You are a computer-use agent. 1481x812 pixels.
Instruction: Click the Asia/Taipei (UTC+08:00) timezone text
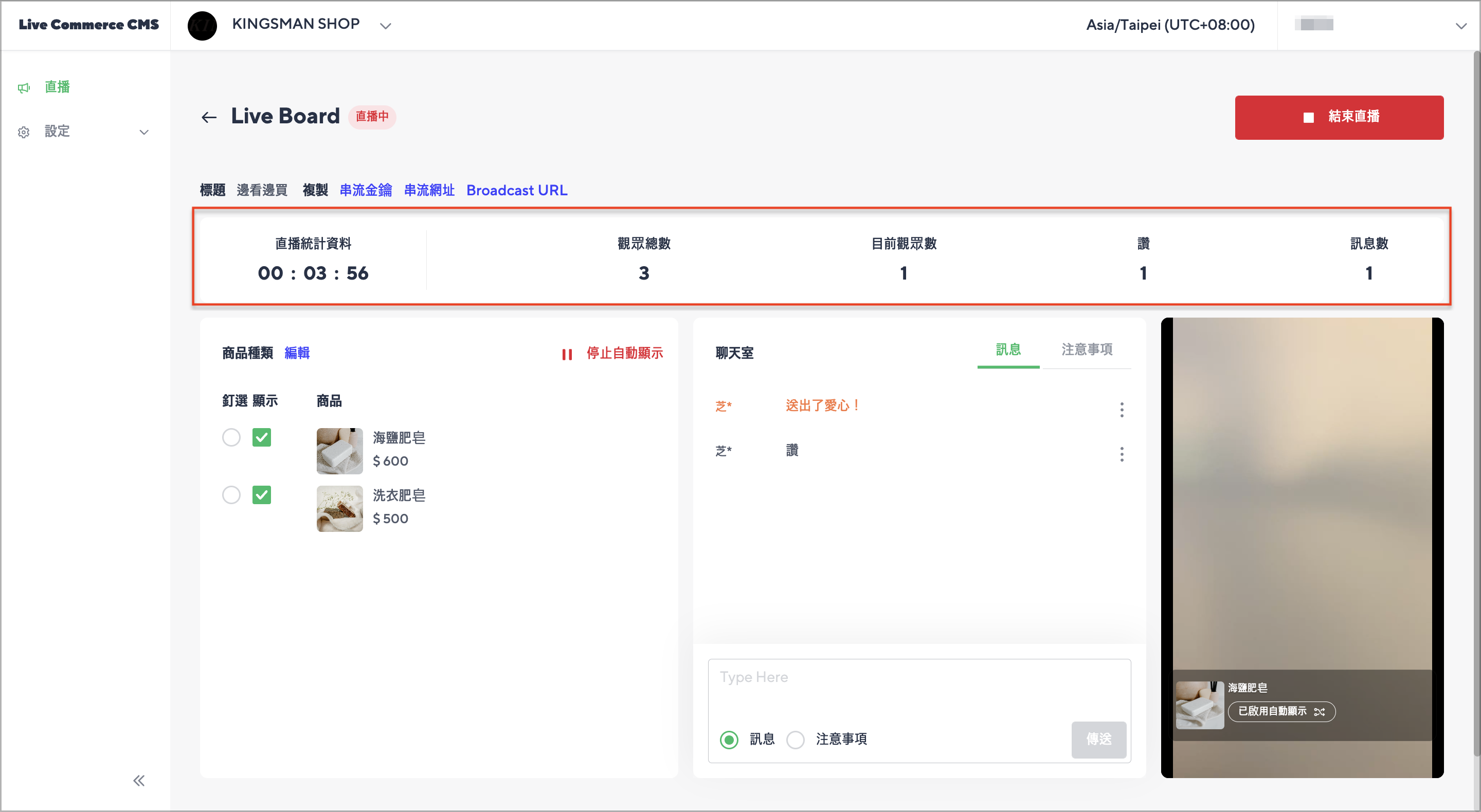[1170, 25]
